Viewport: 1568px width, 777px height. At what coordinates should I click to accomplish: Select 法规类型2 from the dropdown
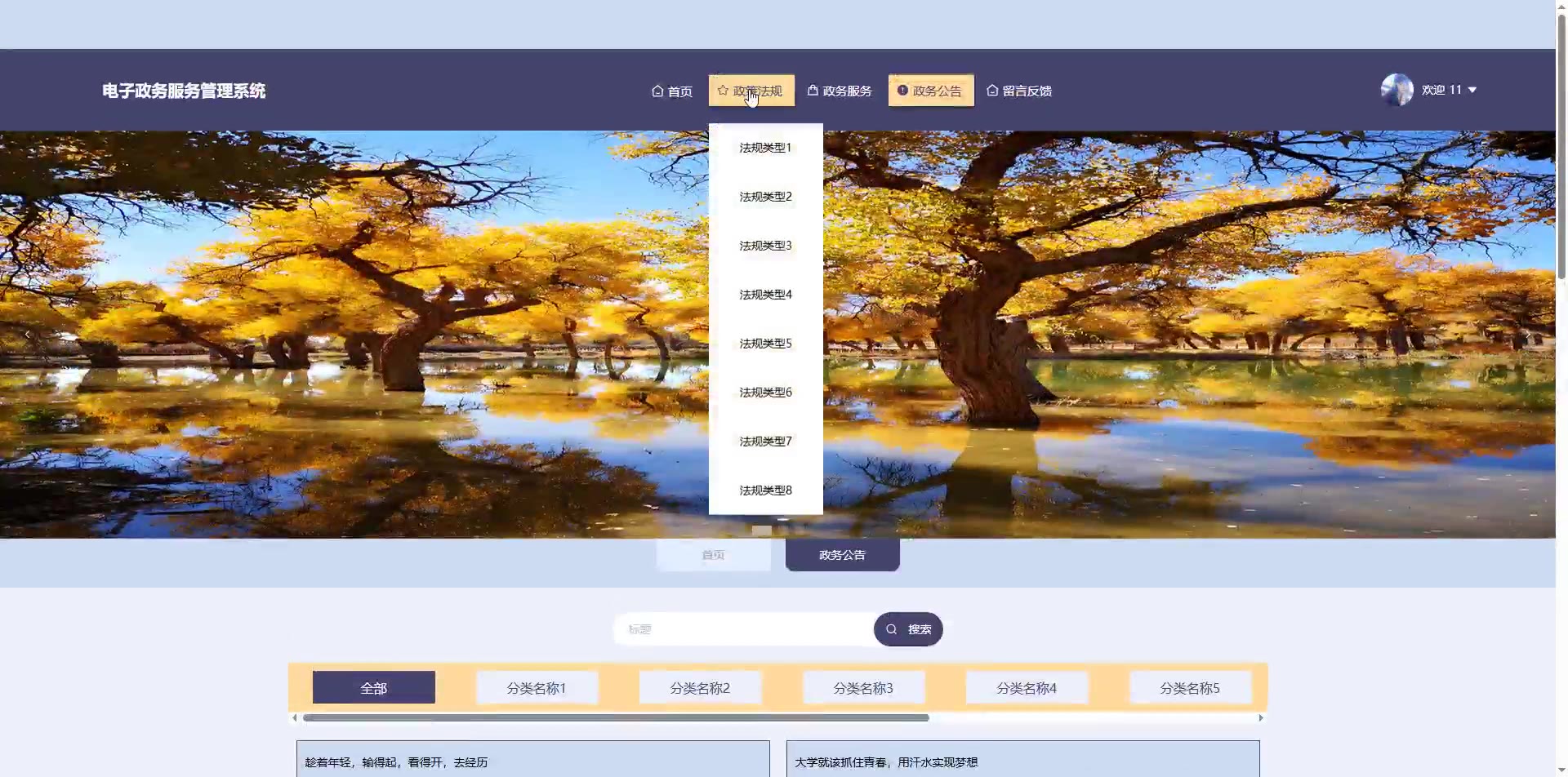pyautogui.click(x=766, y=197)
